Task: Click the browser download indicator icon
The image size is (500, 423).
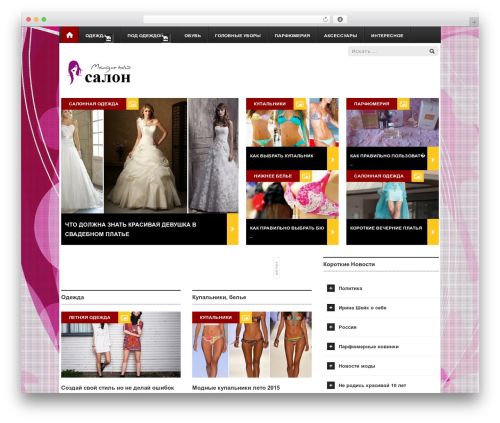Action: 340,19
